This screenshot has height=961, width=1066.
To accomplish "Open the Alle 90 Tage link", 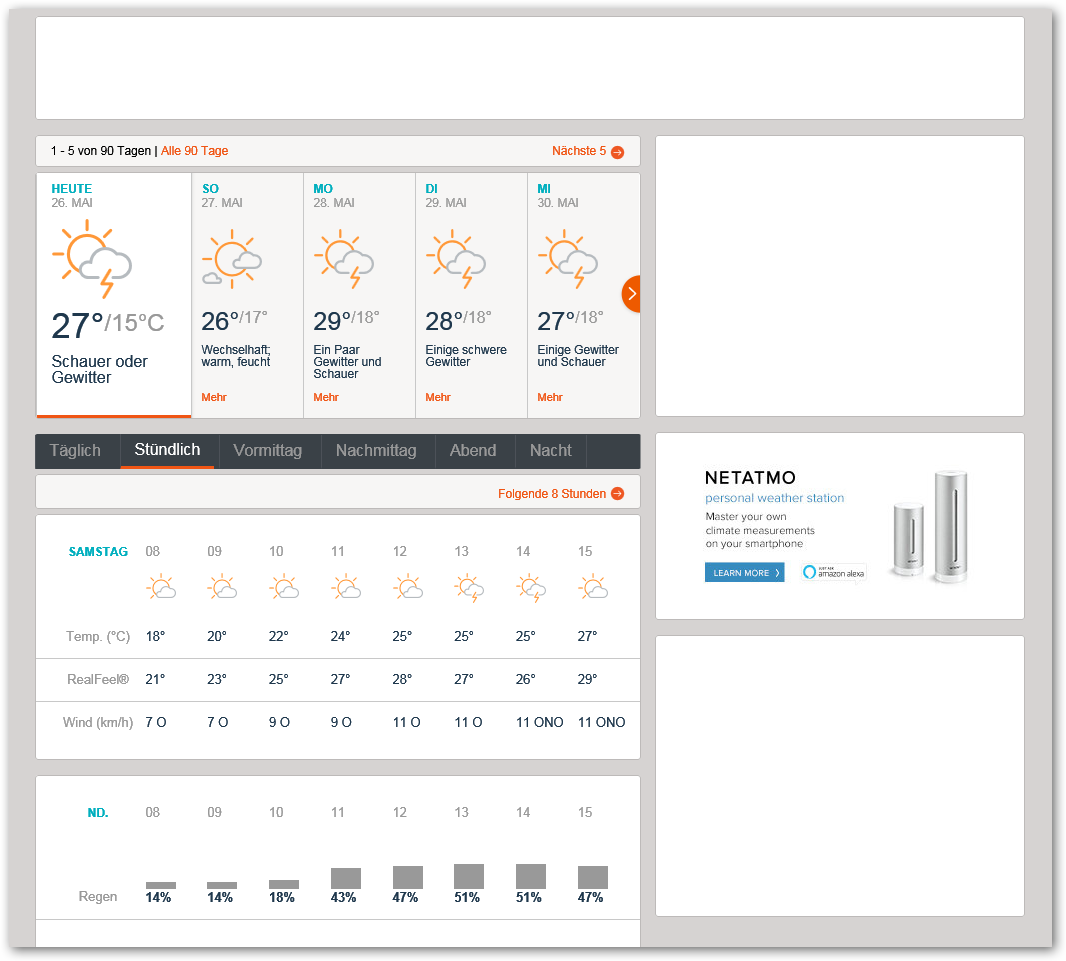I will pos(195,151).
